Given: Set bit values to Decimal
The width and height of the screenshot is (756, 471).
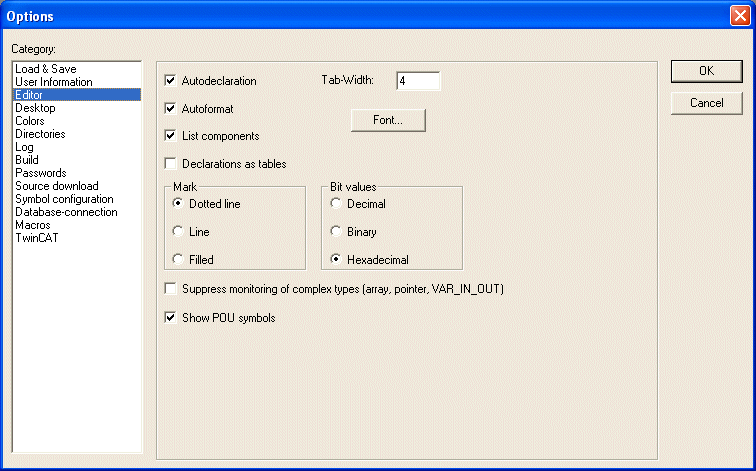Looking at the screenshot, I should [336, 203].
